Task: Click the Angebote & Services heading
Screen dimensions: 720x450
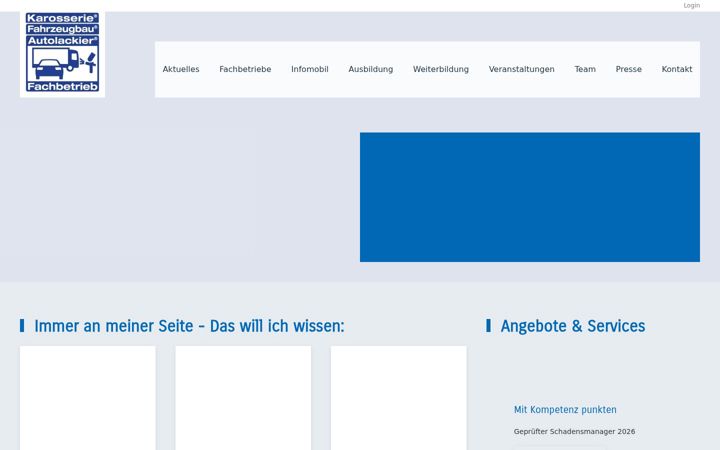Action: click(573, 326)
